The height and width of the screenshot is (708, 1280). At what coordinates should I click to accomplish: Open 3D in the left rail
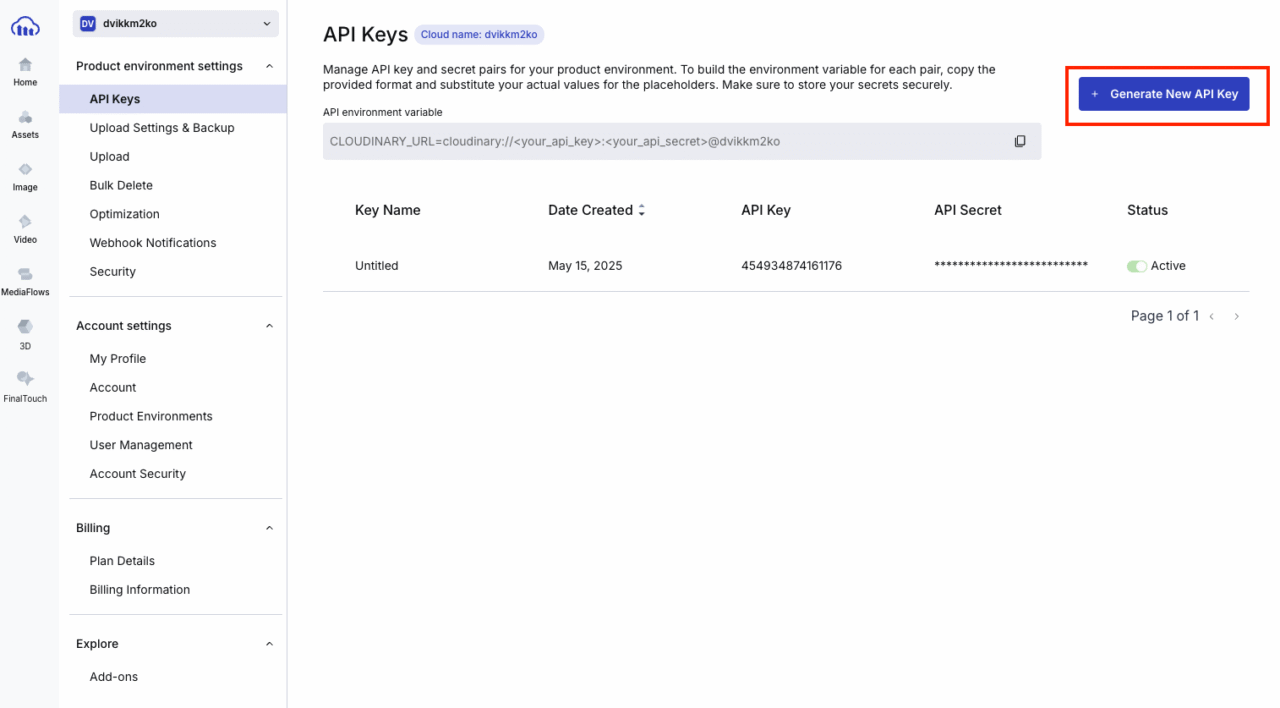(x=25, y=335)
